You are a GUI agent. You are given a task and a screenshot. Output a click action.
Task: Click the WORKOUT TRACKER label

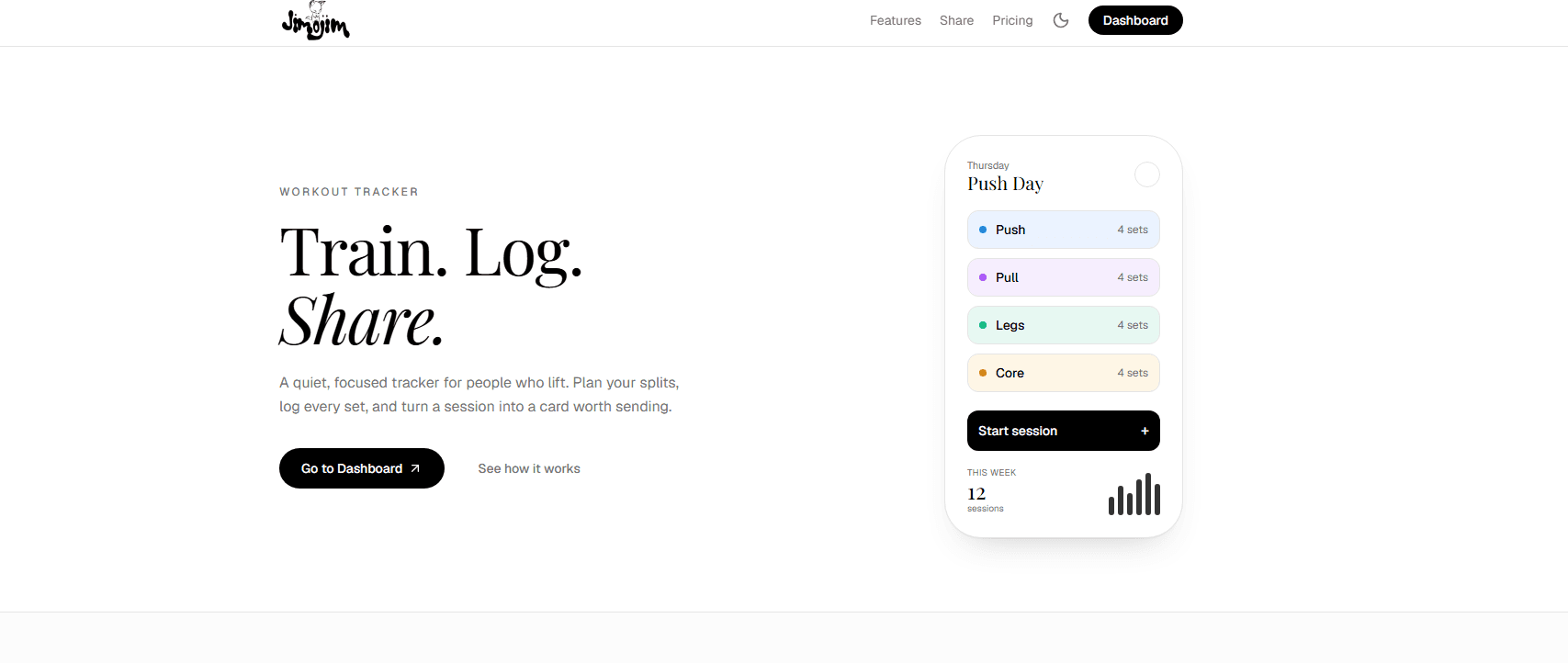click(349, 192)
